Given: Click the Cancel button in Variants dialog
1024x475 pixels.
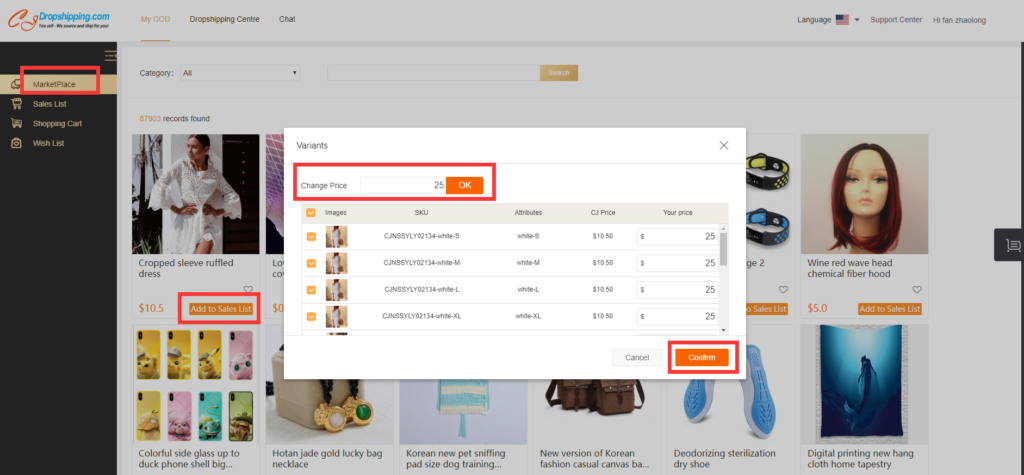Looking at the screenshot, I should [x=637, y=357].
